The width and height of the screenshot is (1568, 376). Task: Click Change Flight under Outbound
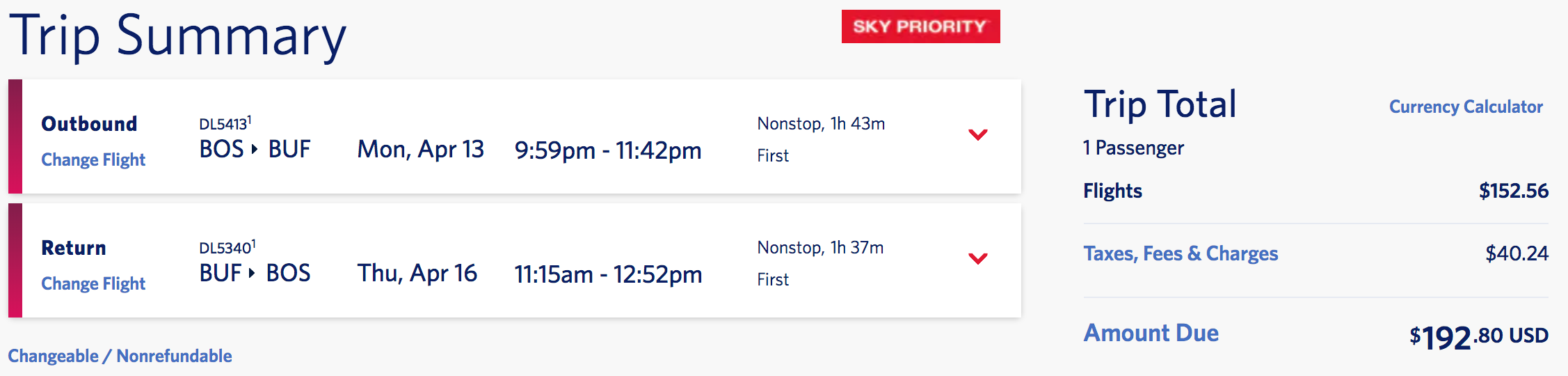tap(93, 160)
